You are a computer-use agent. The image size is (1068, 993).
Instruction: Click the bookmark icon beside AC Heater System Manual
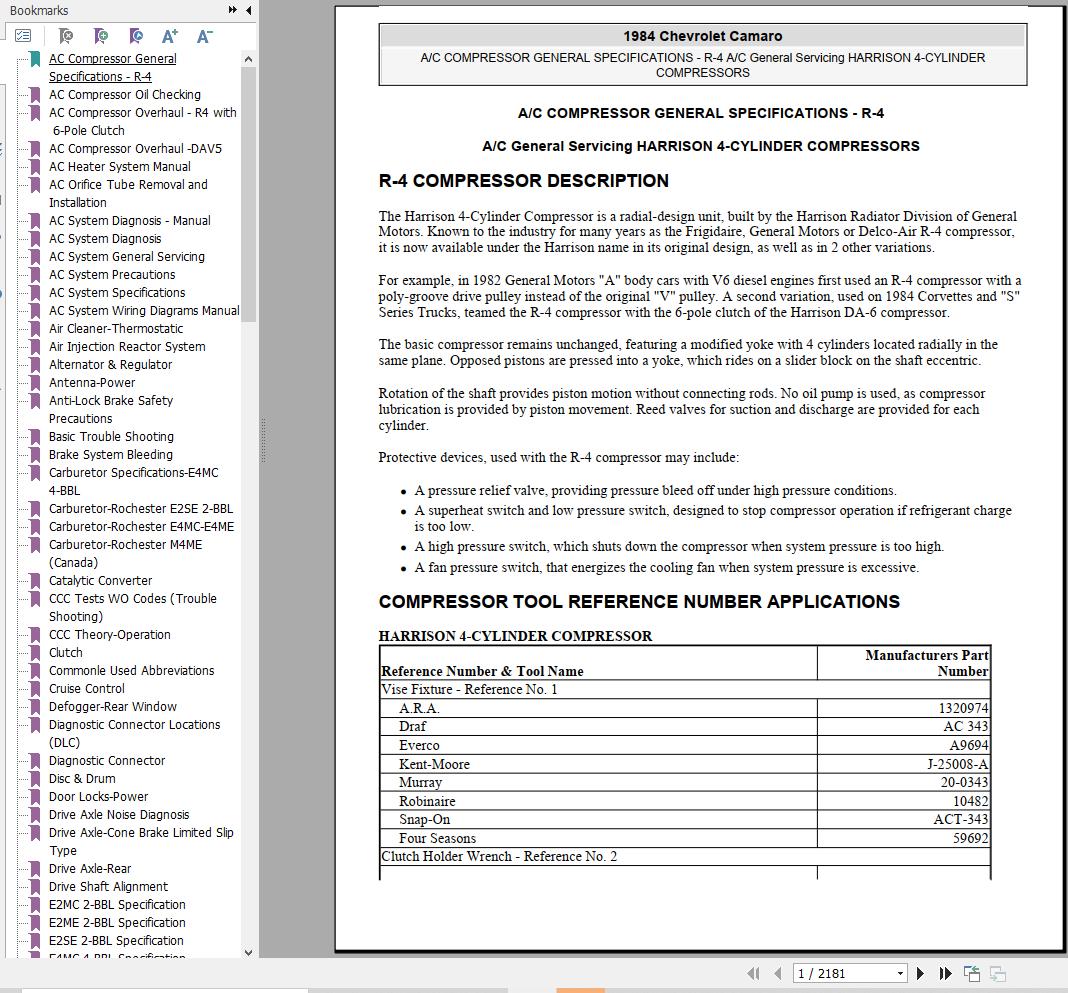(35, 167)
